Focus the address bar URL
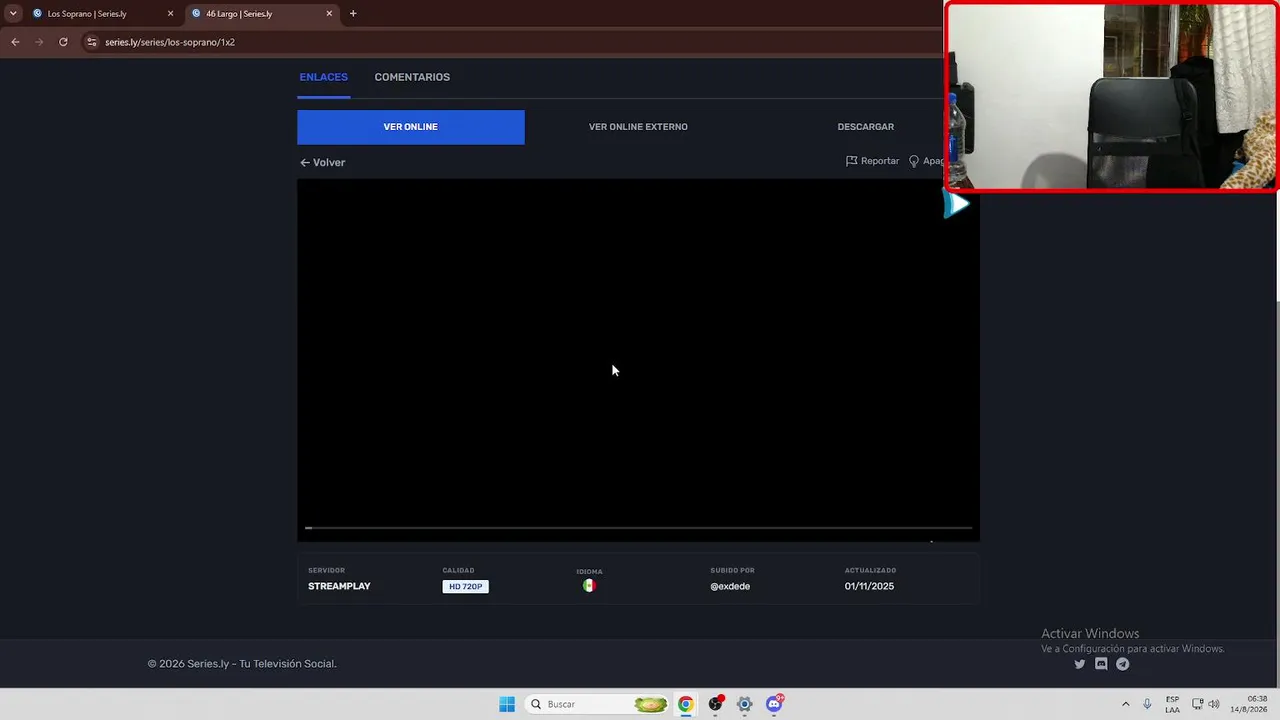 [x=170, y=42]
